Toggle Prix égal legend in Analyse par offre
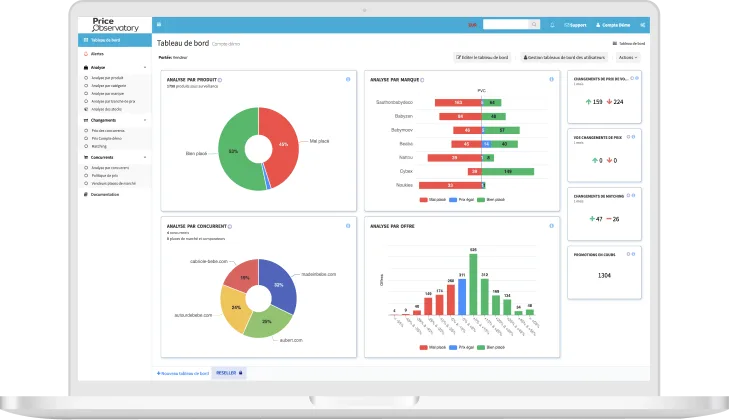 [x=462, y=347]
